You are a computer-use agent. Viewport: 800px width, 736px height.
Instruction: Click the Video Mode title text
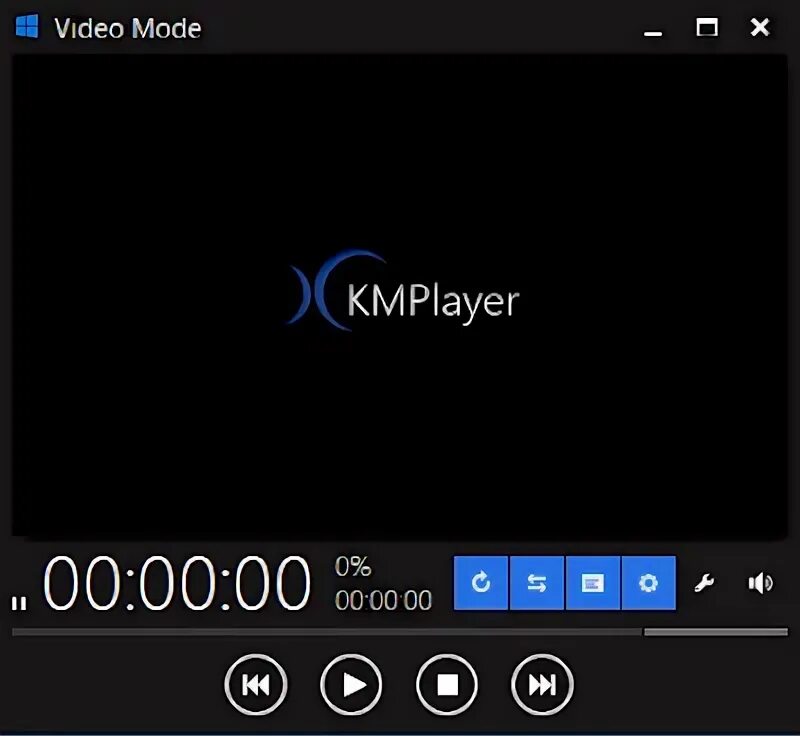[x=128, y=28]
